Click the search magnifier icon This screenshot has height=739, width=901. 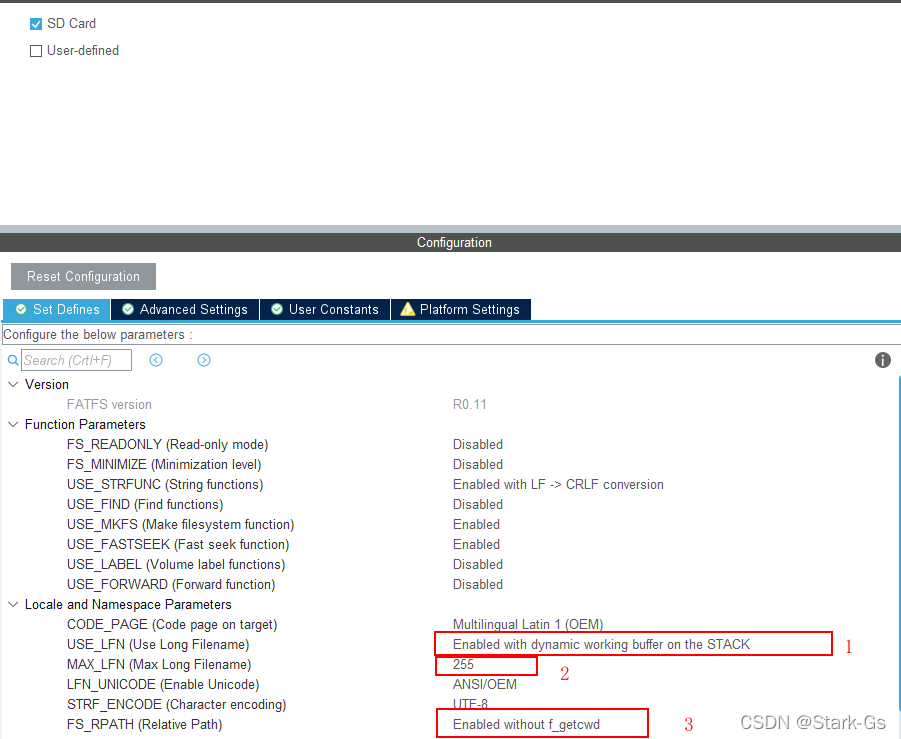(13, 360)
